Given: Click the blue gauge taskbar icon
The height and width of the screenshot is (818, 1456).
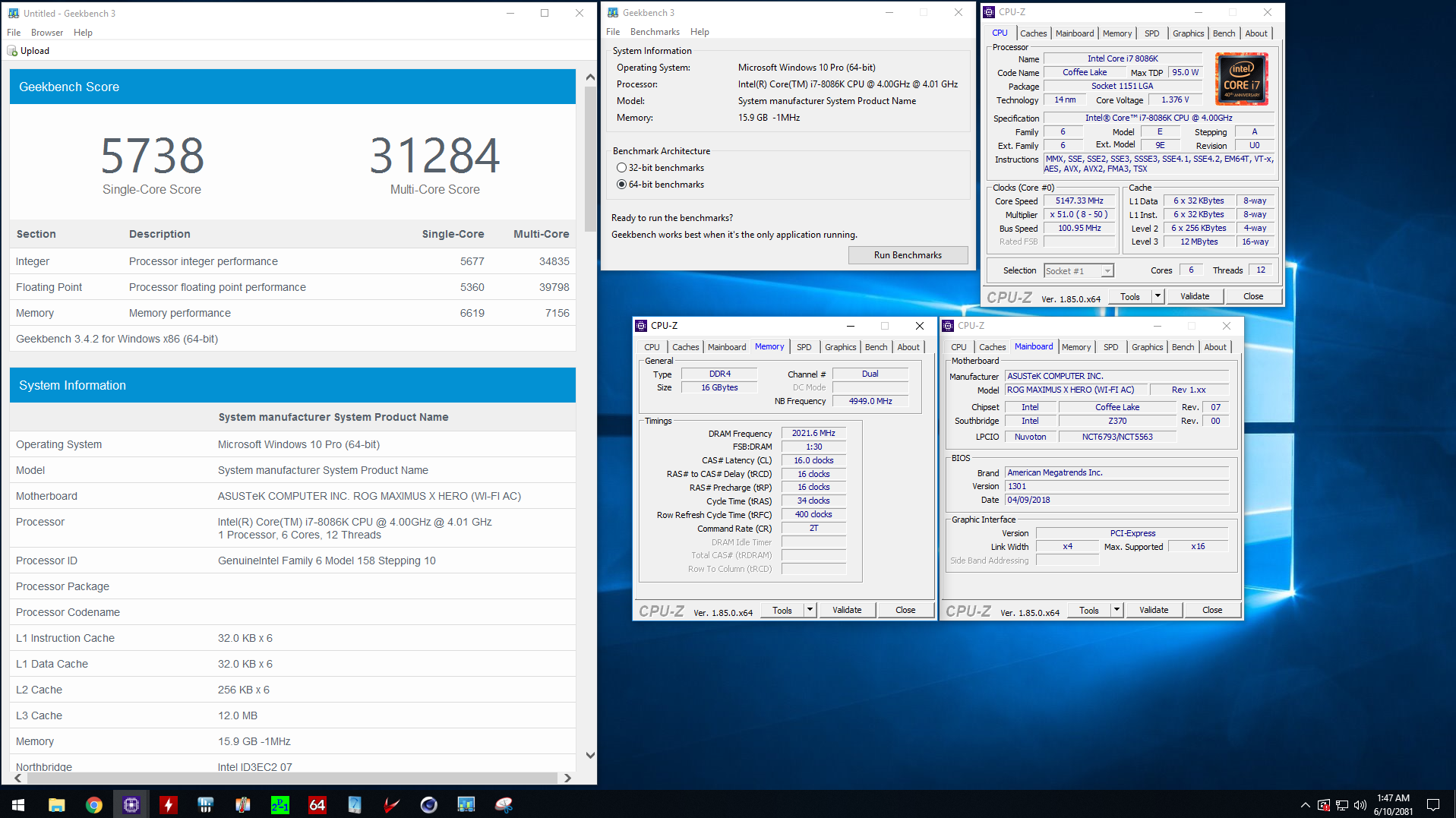Looking at the screenshot, I should click(354, 804).
